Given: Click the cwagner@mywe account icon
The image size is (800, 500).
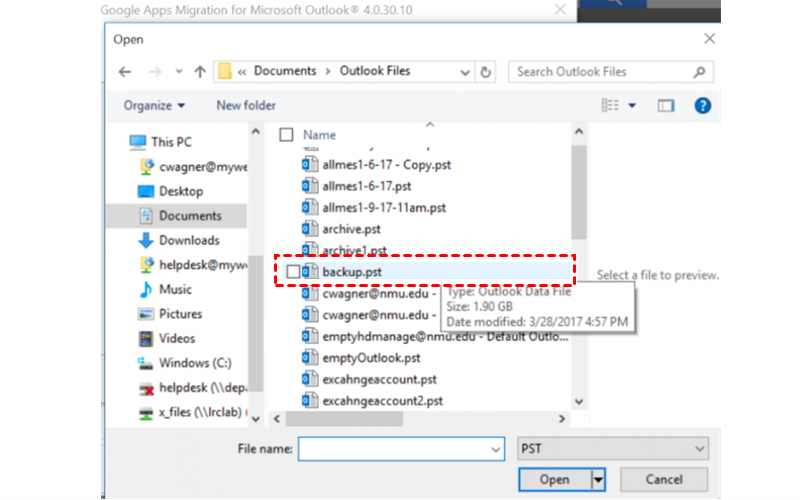Looking at the screenshot, I should 146,166.
